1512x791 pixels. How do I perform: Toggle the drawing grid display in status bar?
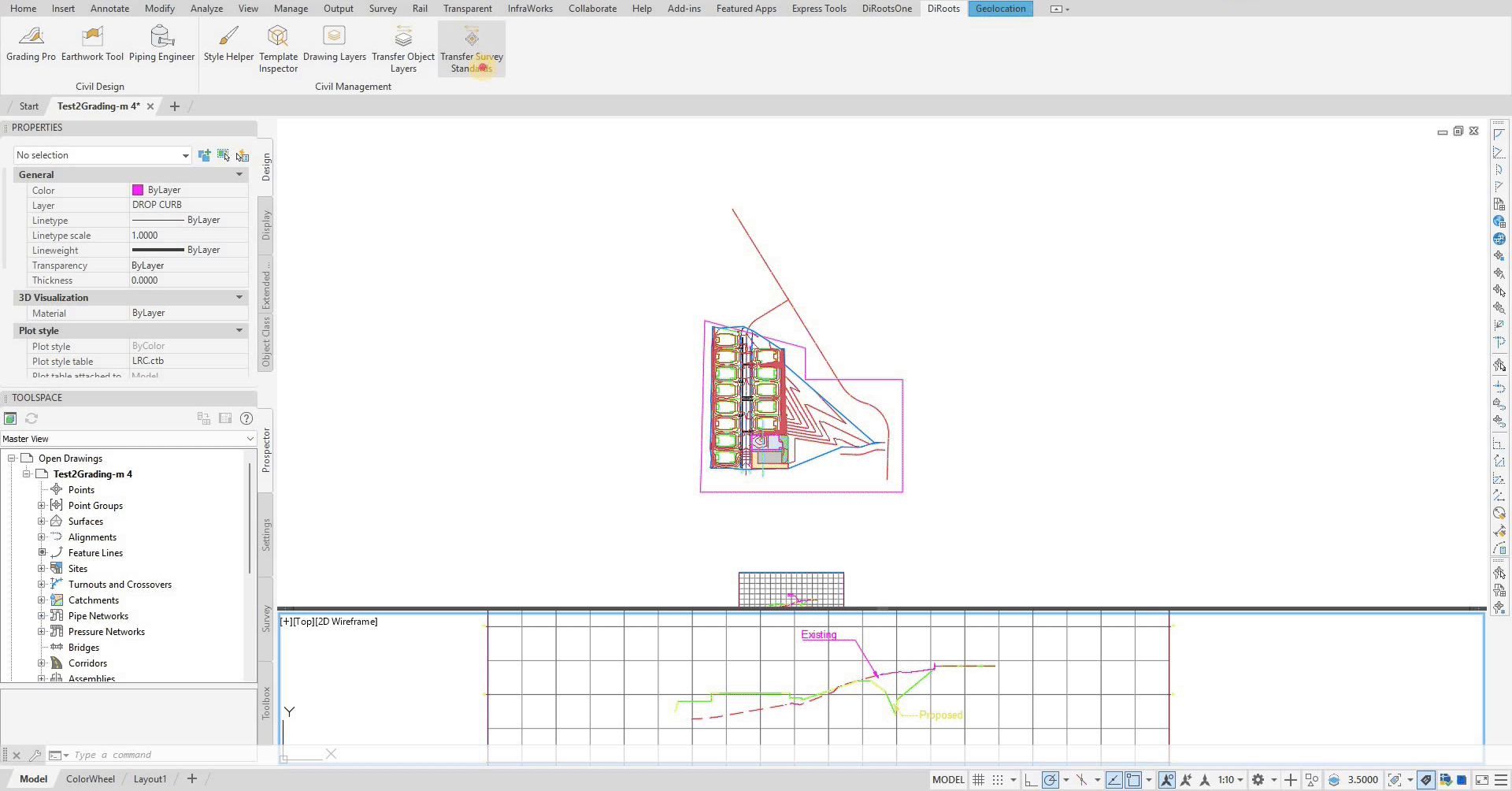click(978, 780)
